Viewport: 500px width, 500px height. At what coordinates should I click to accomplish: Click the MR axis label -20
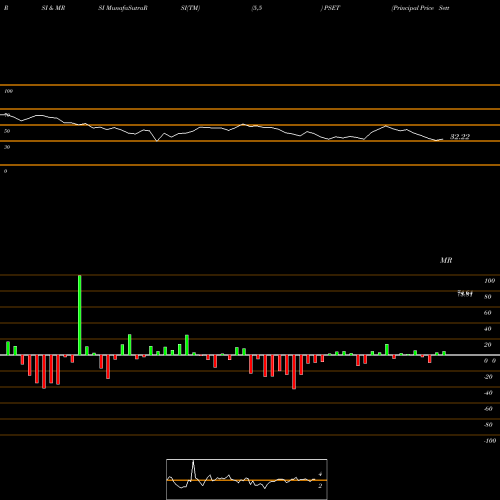click(x=488, y=377)
